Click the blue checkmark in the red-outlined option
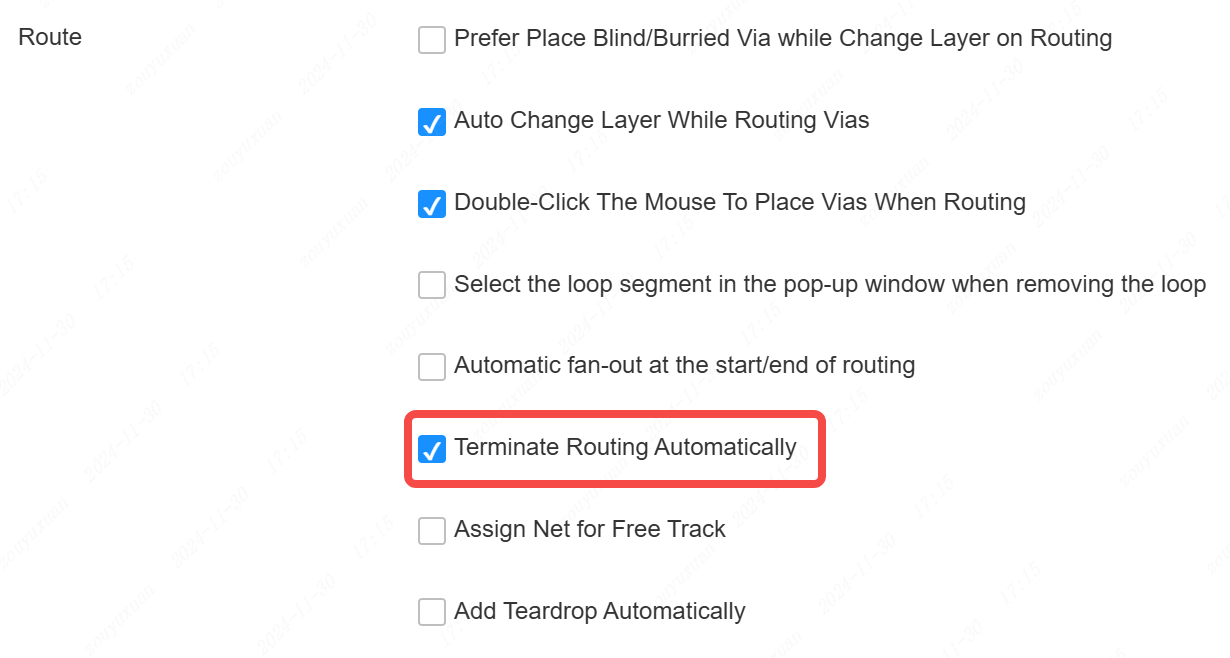This screenshot has height=658, width=1230. pos(432,449)
